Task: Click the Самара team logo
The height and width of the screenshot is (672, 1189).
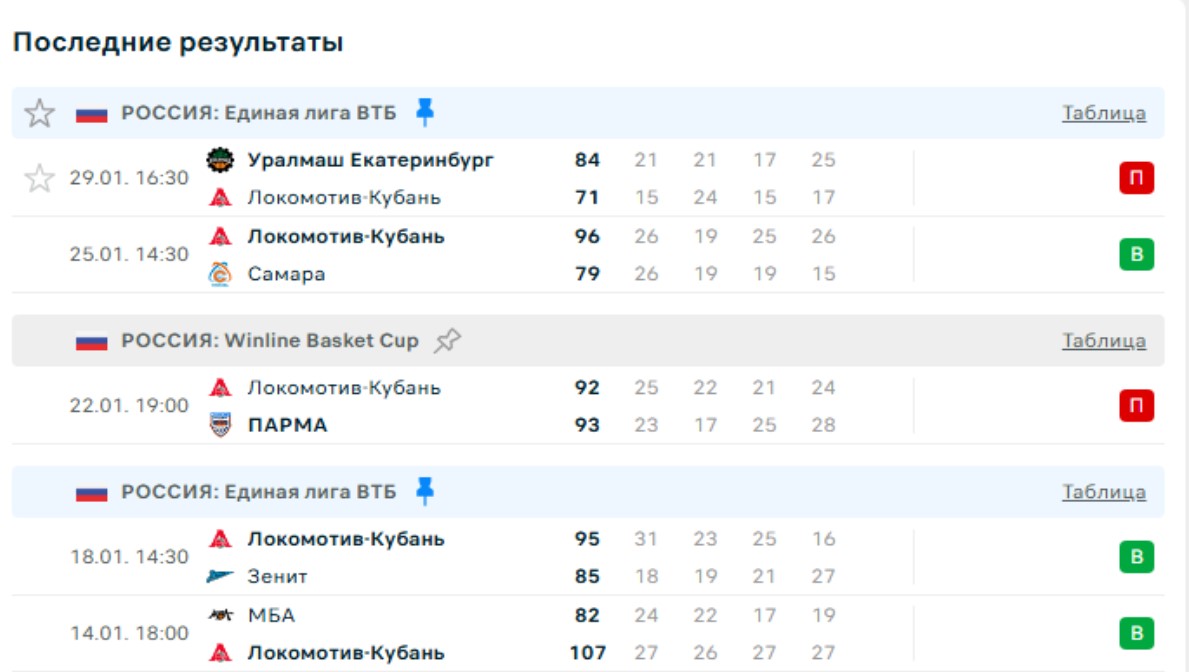Action: coord(220,274)
